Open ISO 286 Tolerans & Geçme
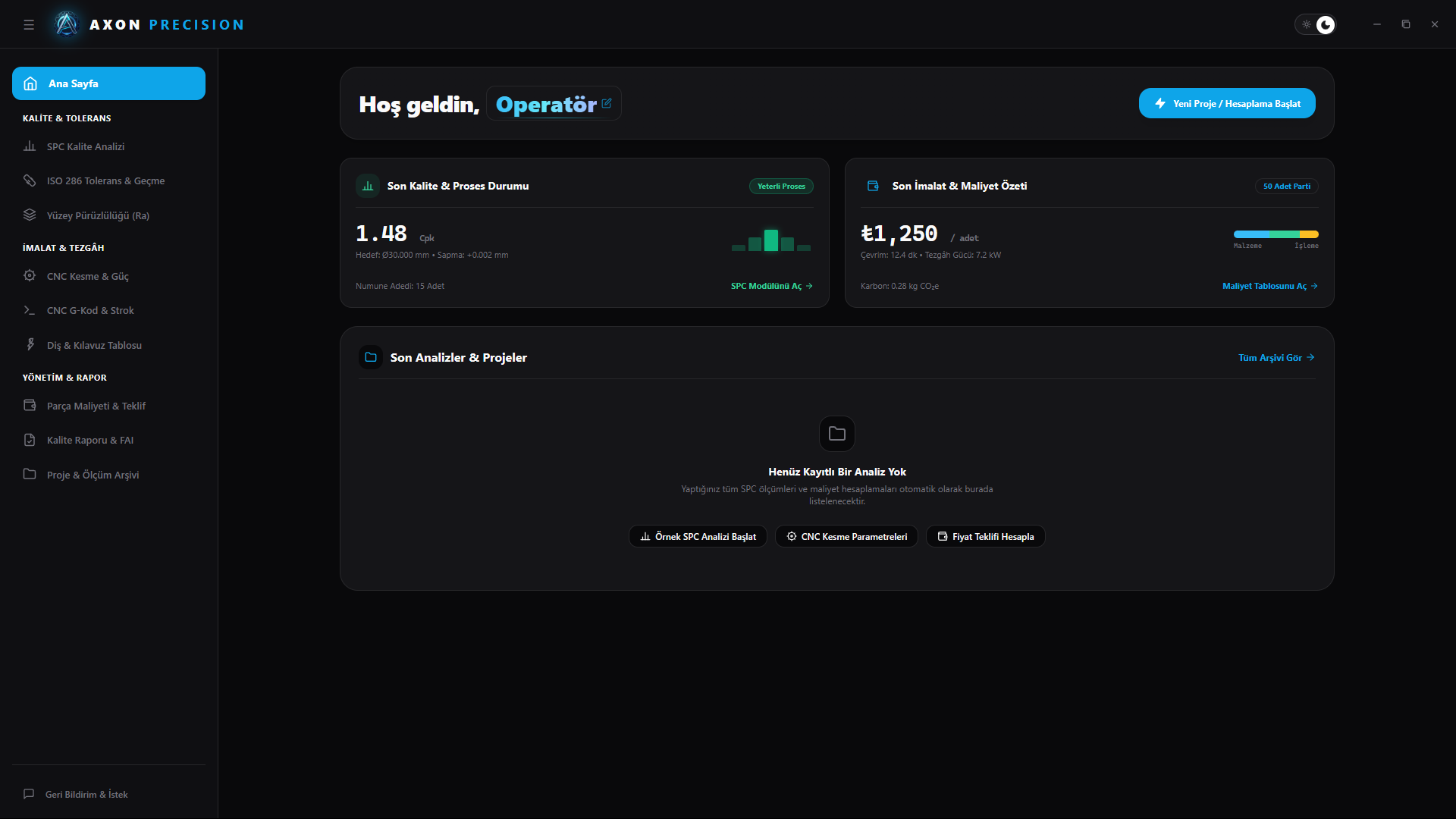 [x=108, y=180]
